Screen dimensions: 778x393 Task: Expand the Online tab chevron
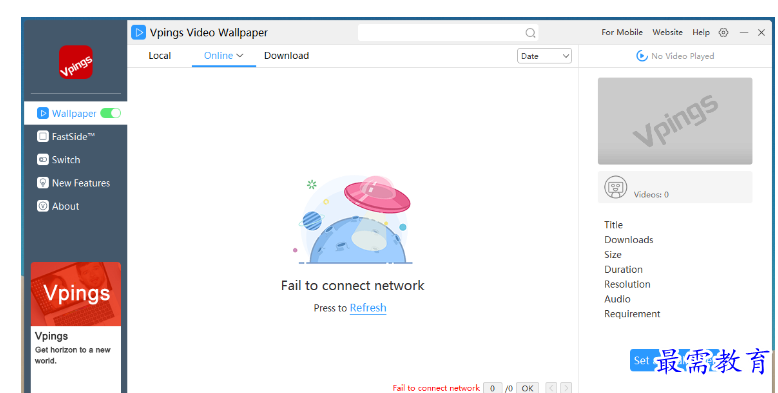(240, 56)
